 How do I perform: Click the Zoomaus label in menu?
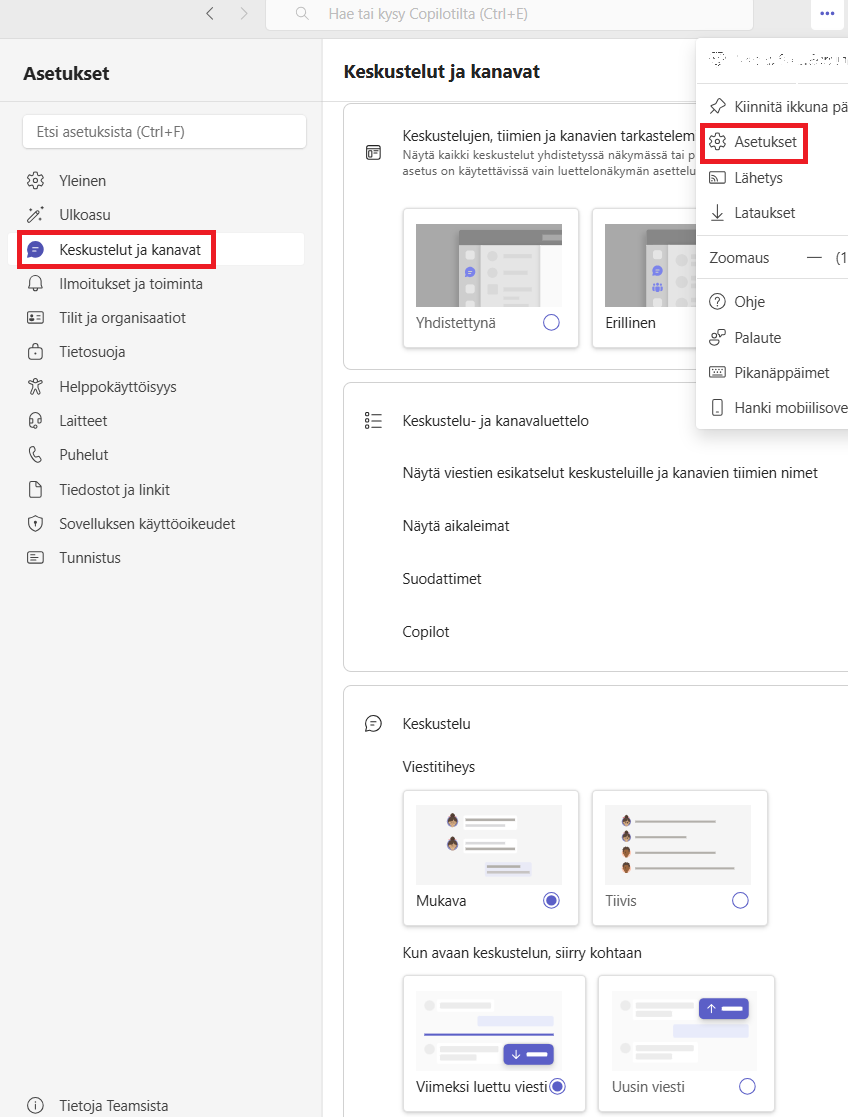point(739,258)
